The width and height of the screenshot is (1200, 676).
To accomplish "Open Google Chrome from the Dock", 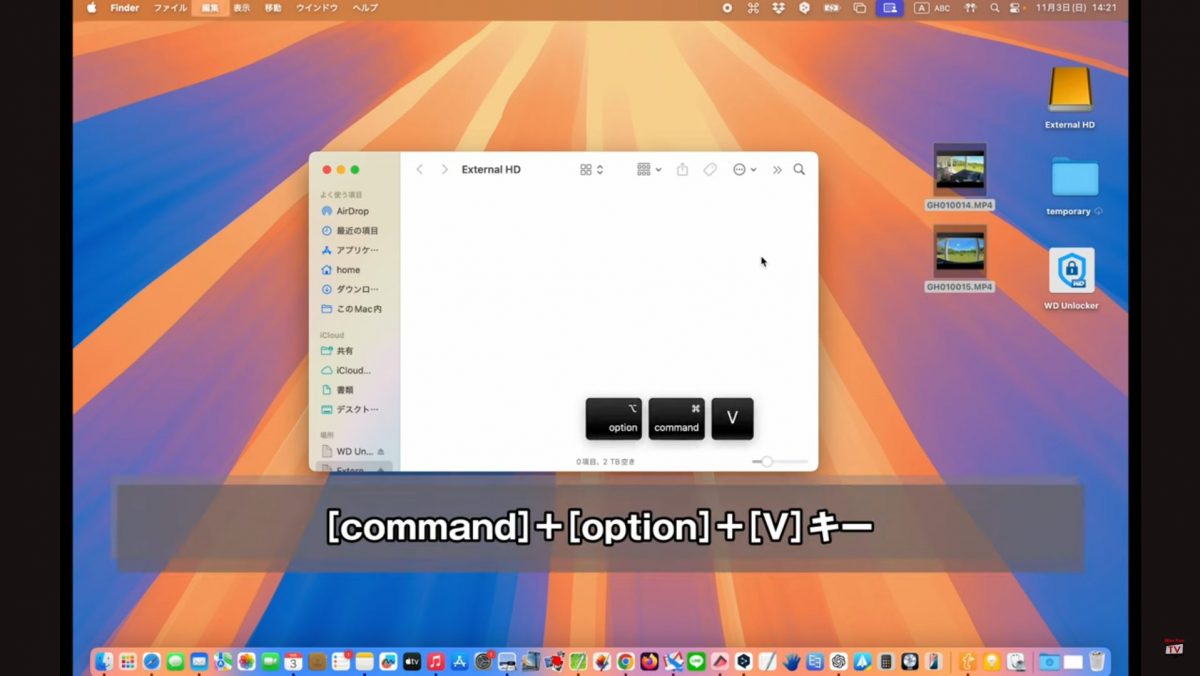I will click(x=625, y=661).
